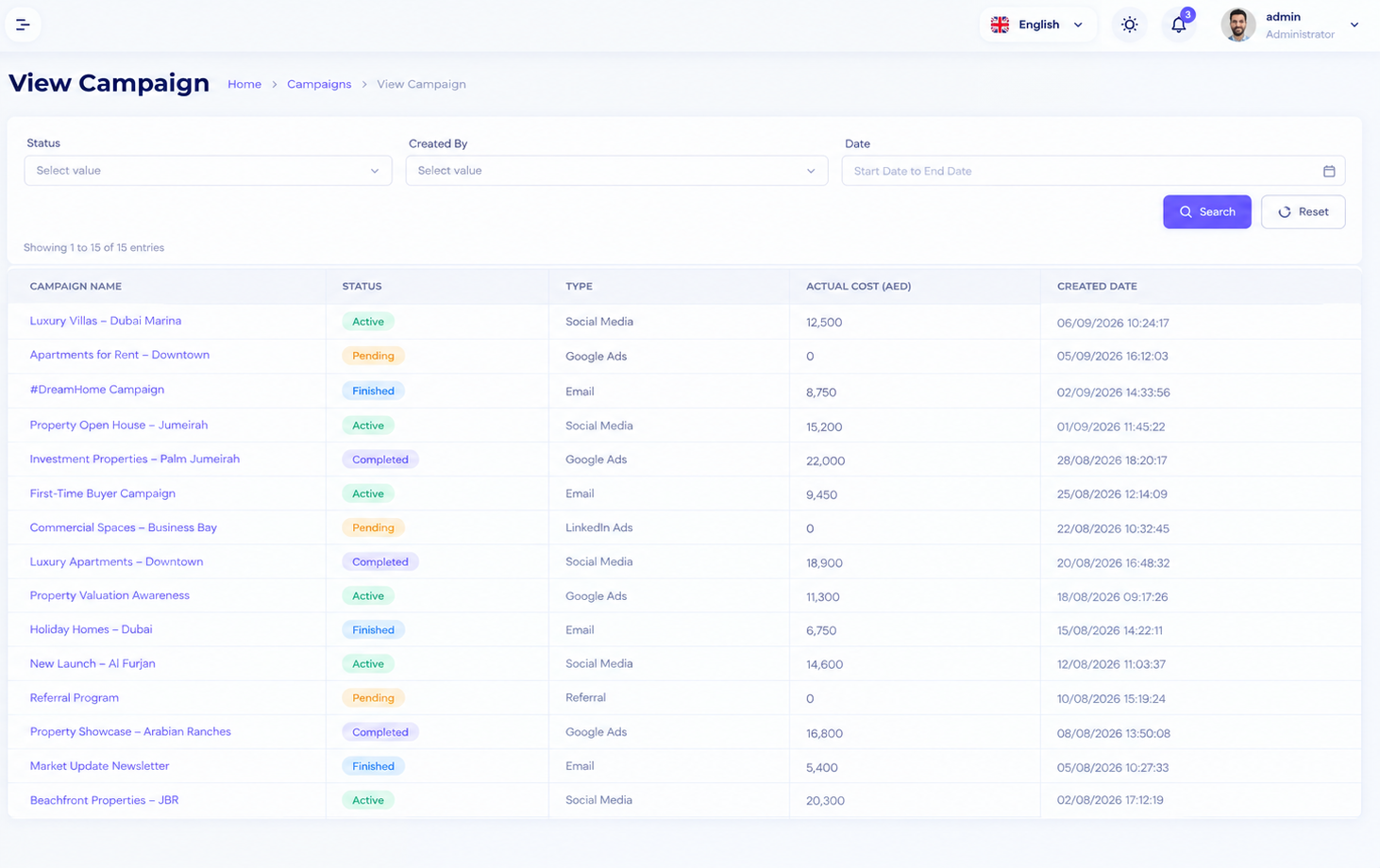Open the #DreamHome Campaign link

[x=97, y=390]
